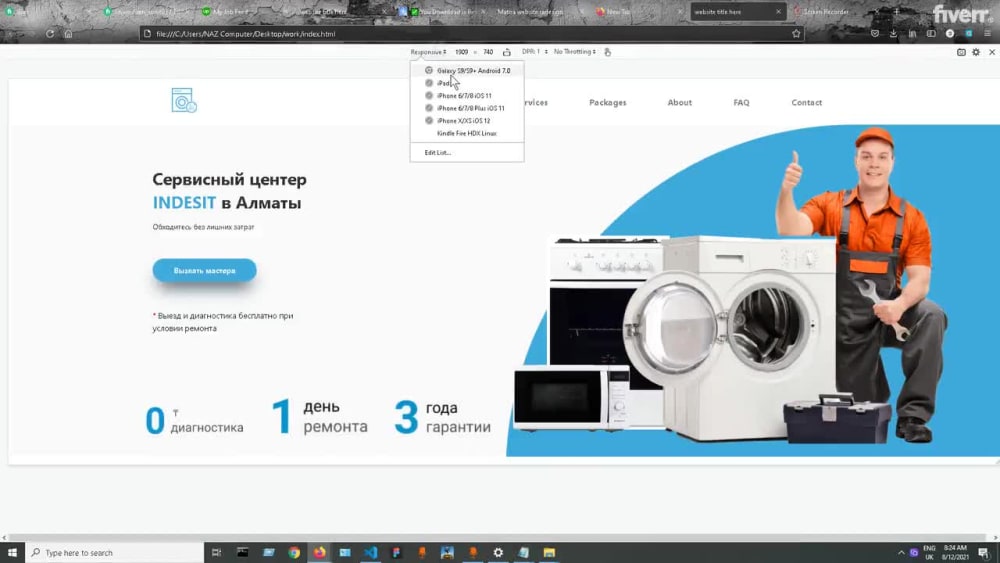
Task: Choose the iPad device preset
Action: (467, 83)
